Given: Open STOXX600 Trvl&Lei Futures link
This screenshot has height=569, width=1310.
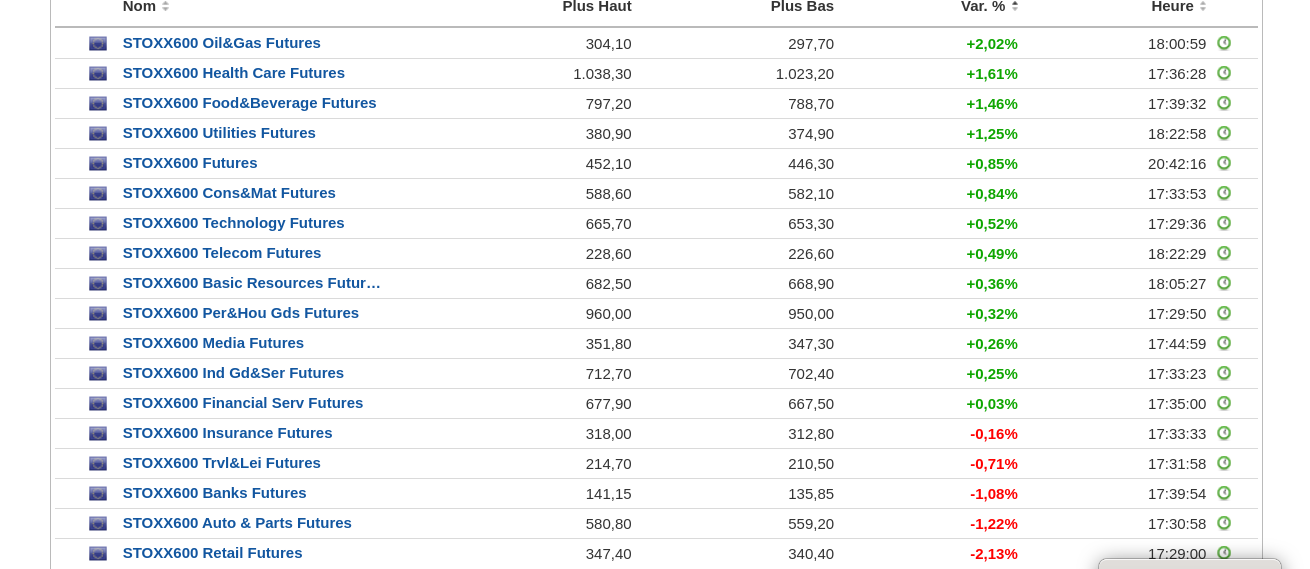Looking at the screenshot, I should 221,463.
